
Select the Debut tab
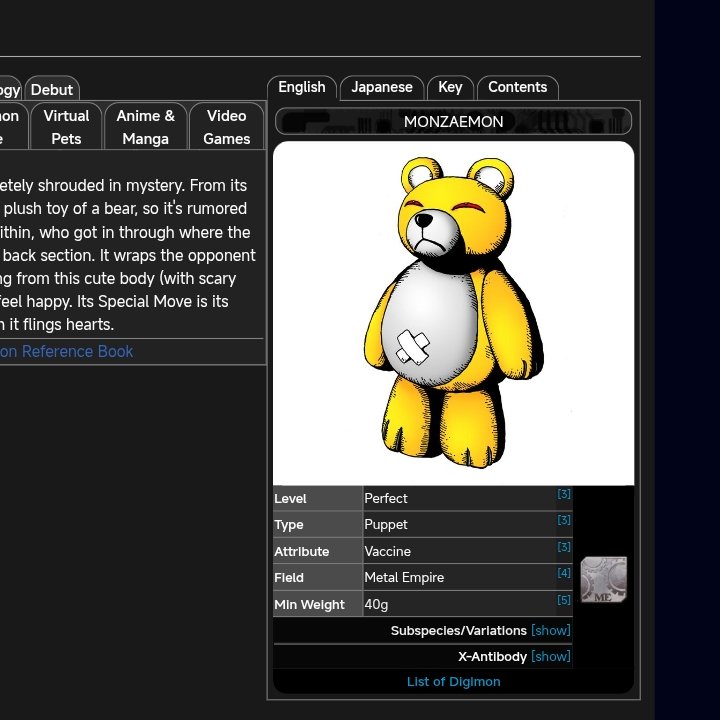52,90
